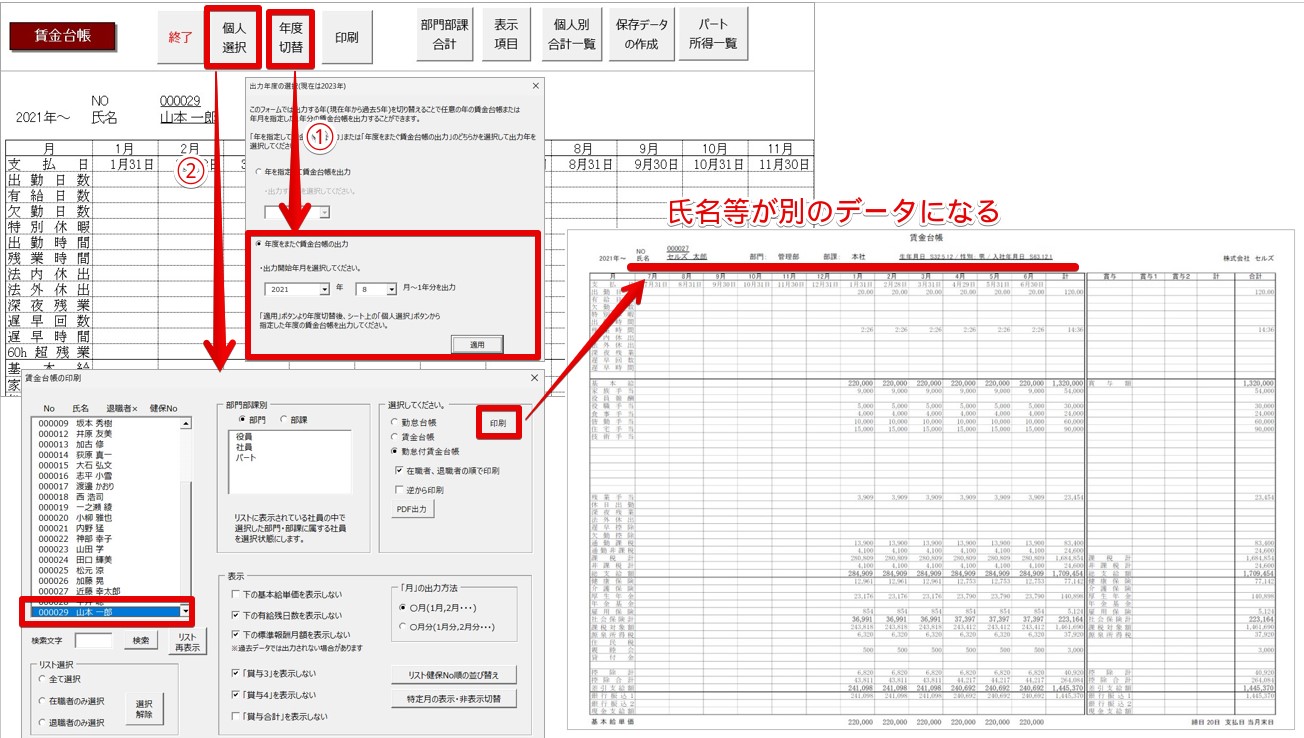Select employee 000020 小柳 雅也

pos(107,519)
